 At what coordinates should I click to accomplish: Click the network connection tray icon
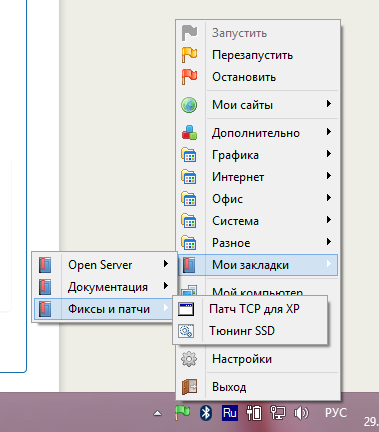click(x=277, y=413)
